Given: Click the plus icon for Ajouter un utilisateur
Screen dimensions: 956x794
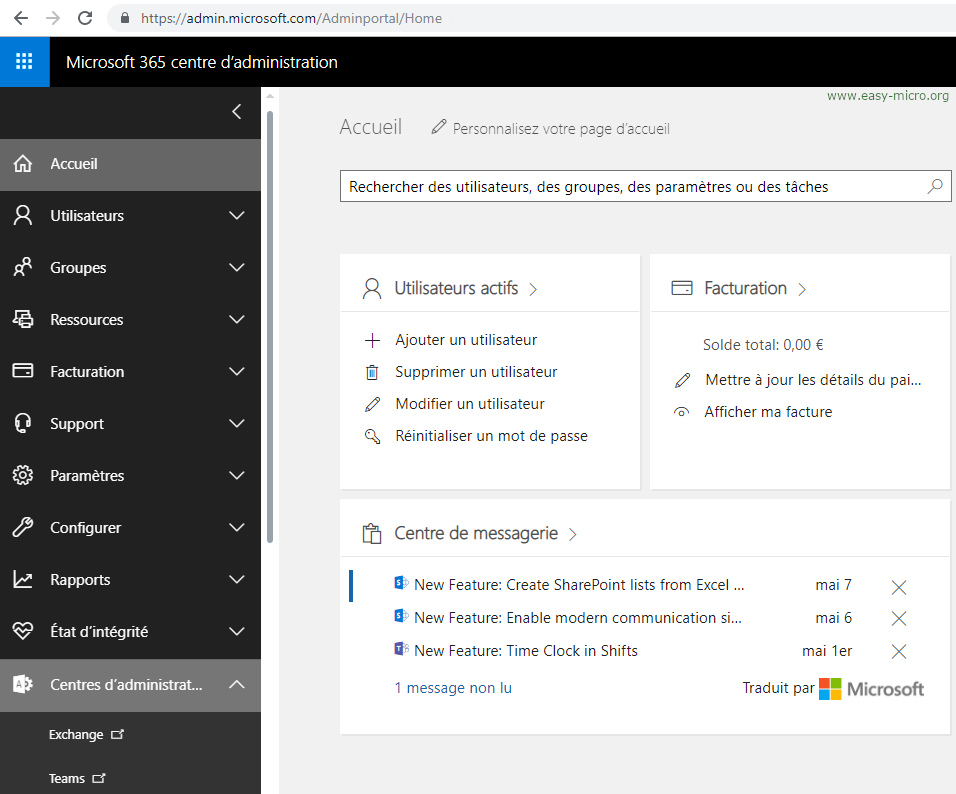Looking at the screenshot, I should pyautogui.click(x=372, y=340).
